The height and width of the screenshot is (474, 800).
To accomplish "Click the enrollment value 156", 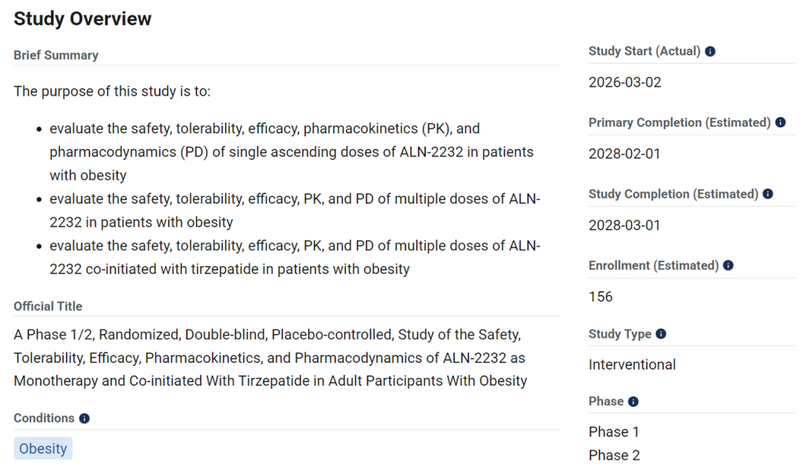I will pyautogui.click(x=601, y=296).
